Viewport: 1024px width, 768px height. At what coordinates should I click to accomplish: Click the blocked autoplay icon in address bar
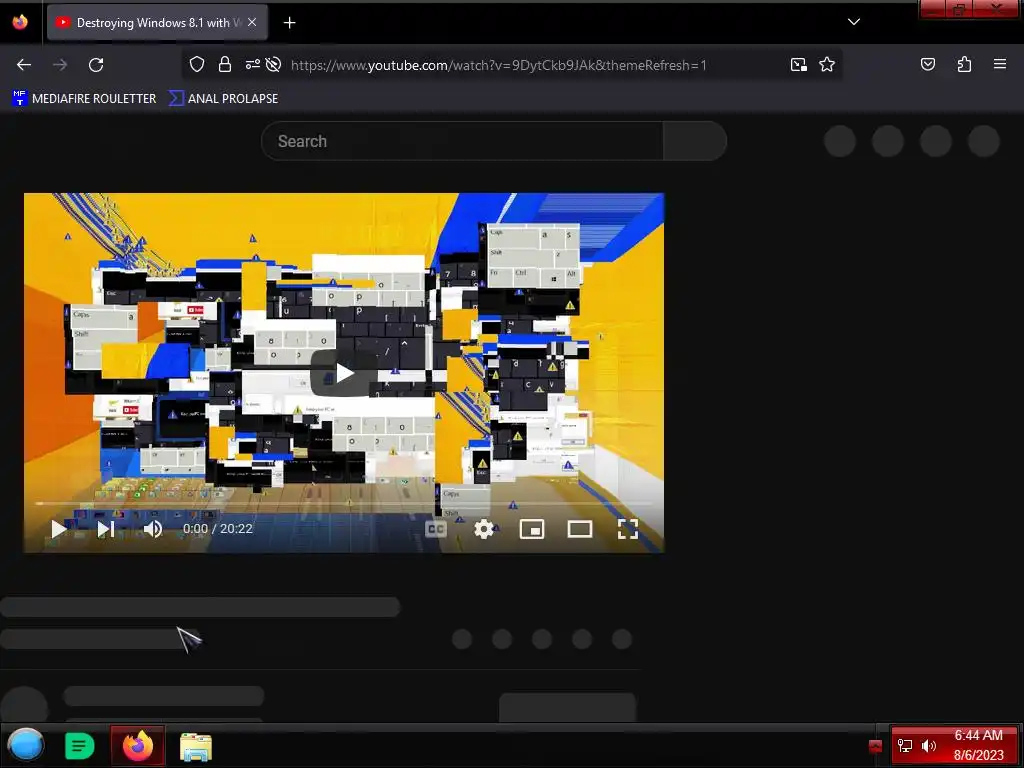point(274,64)
